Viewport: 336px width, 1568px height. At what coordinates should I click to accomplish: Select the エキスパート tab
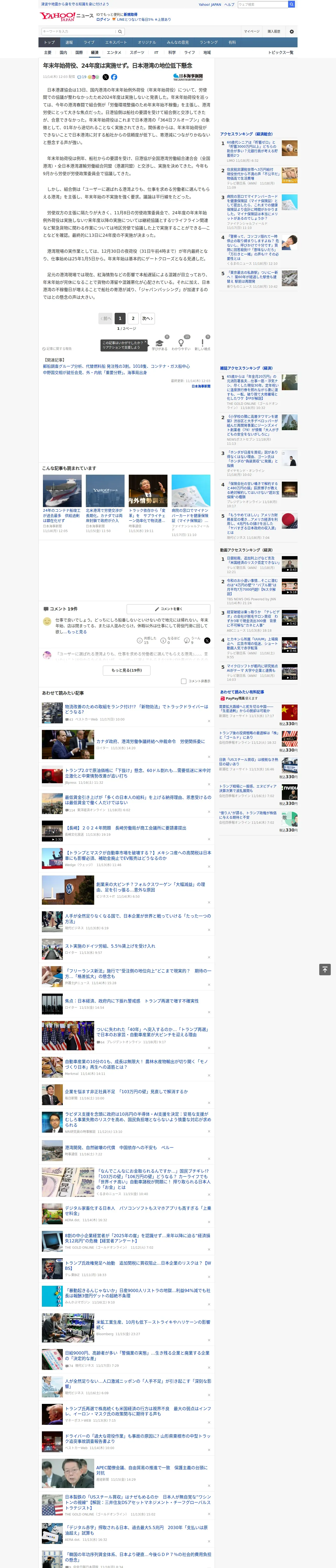click(116, 43)
